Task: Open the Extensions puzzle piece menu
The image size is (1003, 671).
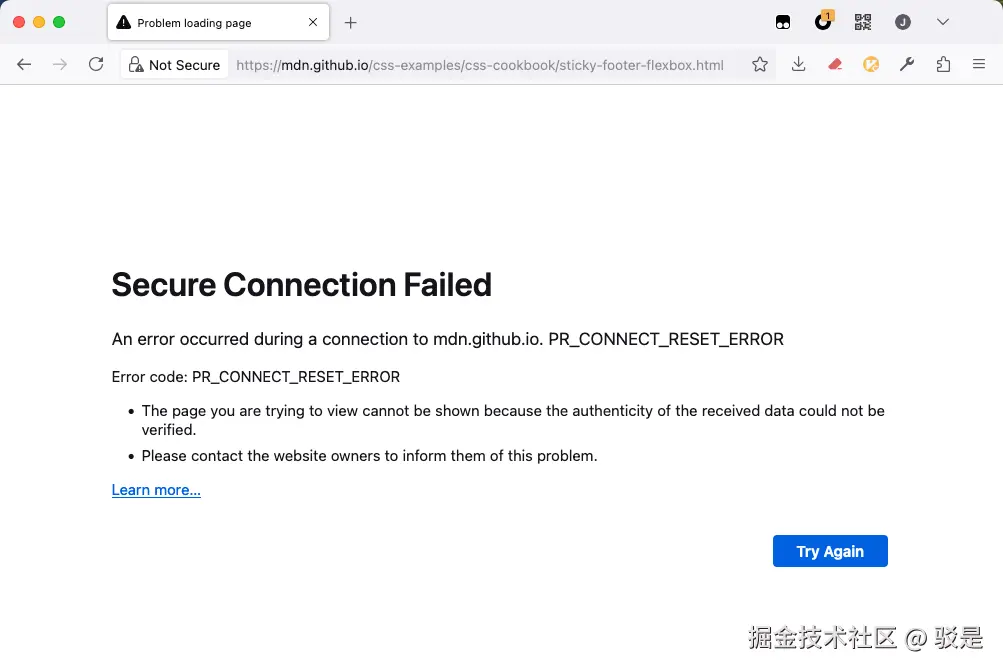Action: tap(943, 65)
